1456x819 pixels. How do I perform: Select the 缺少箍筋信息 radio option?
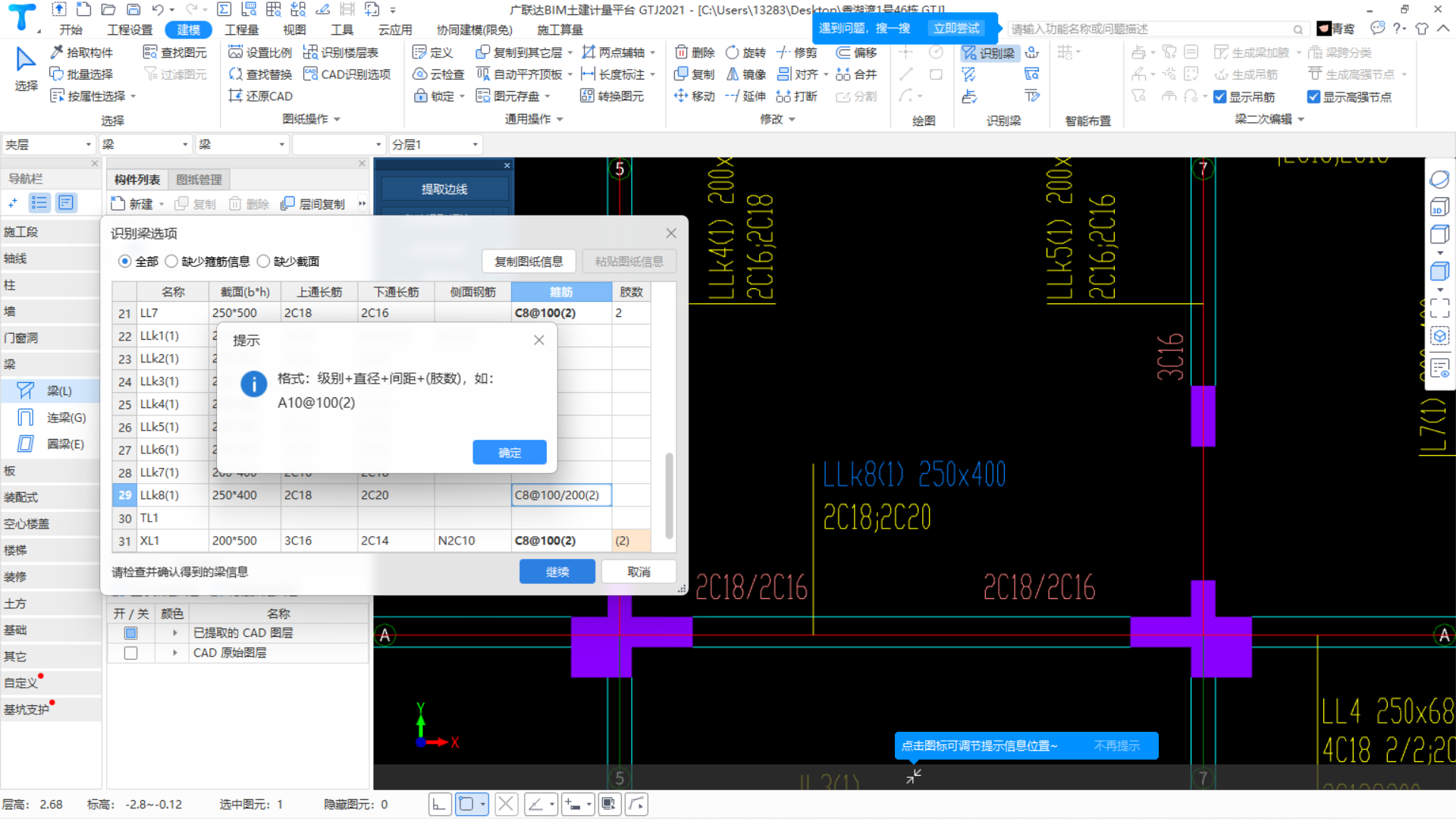click(x=172, y=262)
